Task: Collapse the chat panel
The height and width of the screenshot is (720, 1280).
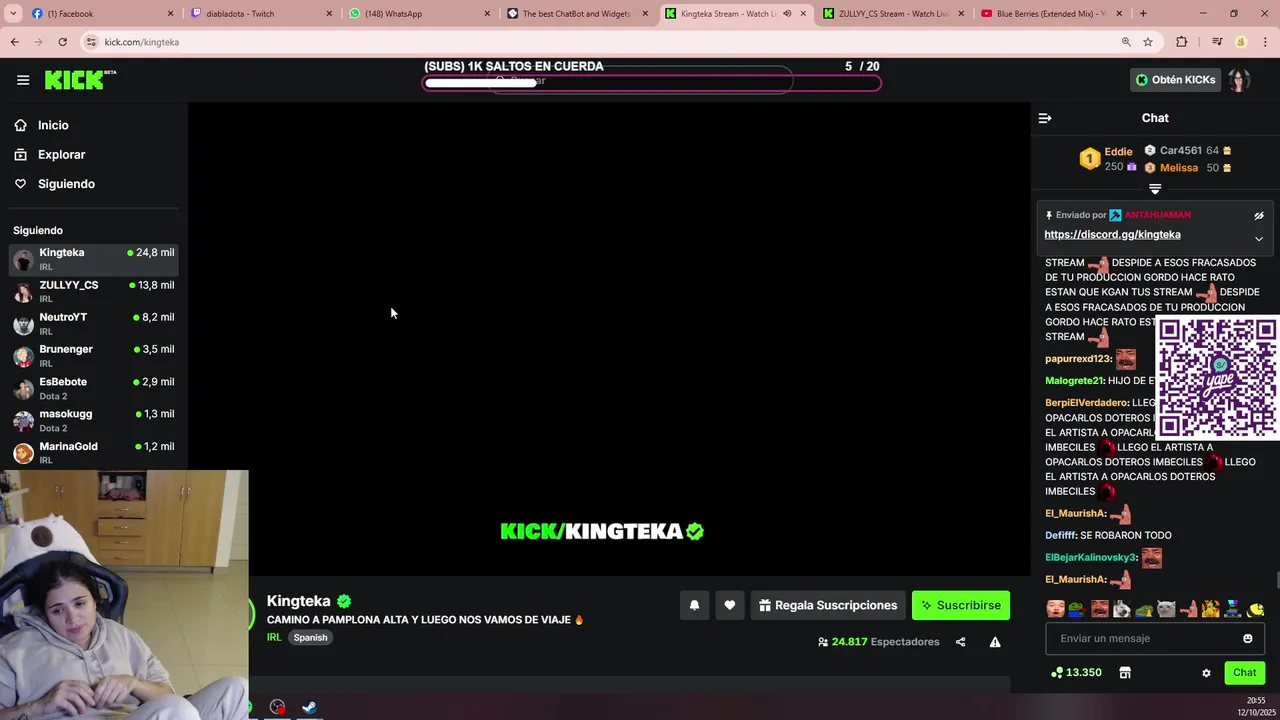Action: pyautogui.click(x=1045, y=118)
